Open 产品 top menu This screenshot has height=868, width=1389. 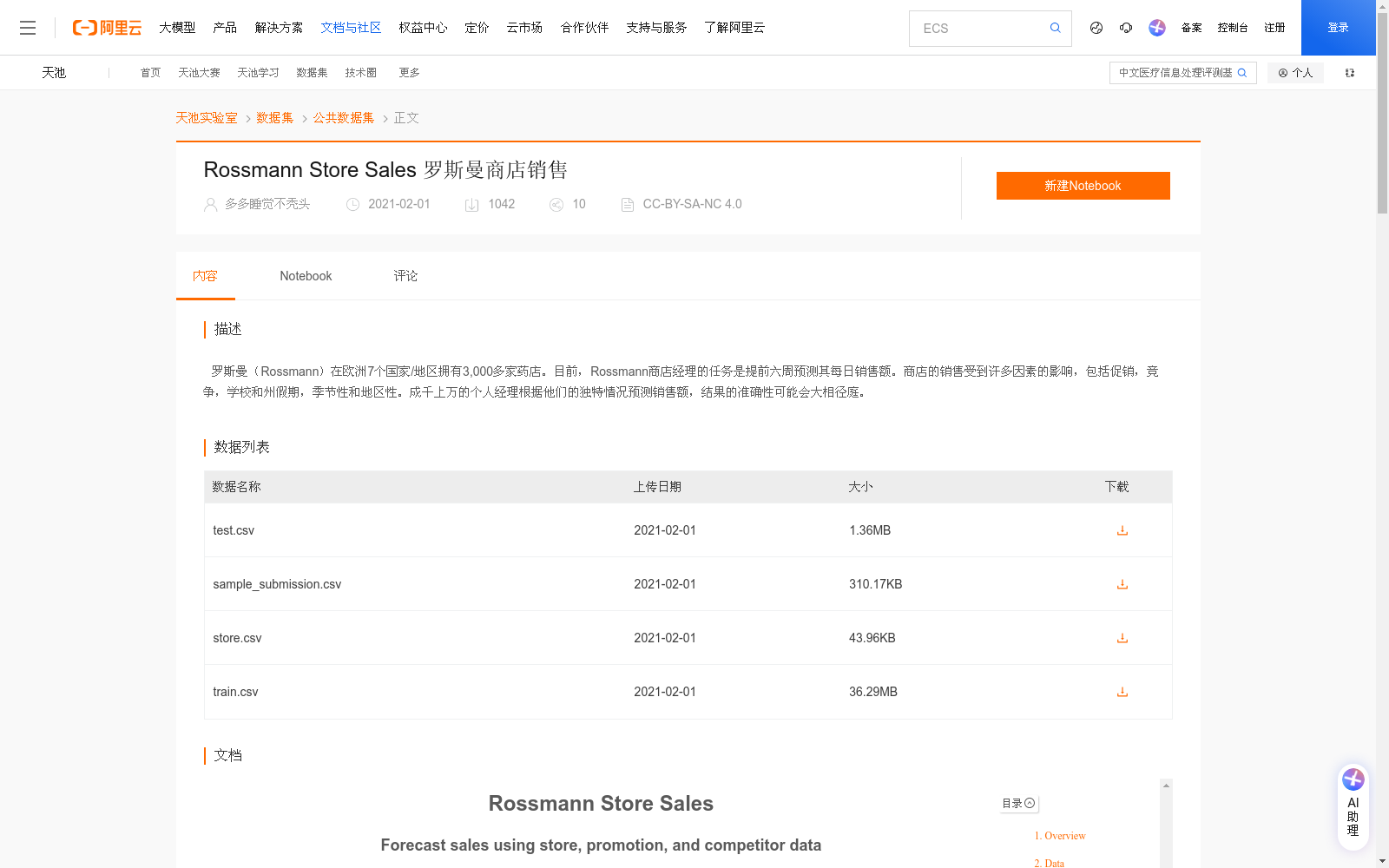pyautogui.click(x=225, y=28)
